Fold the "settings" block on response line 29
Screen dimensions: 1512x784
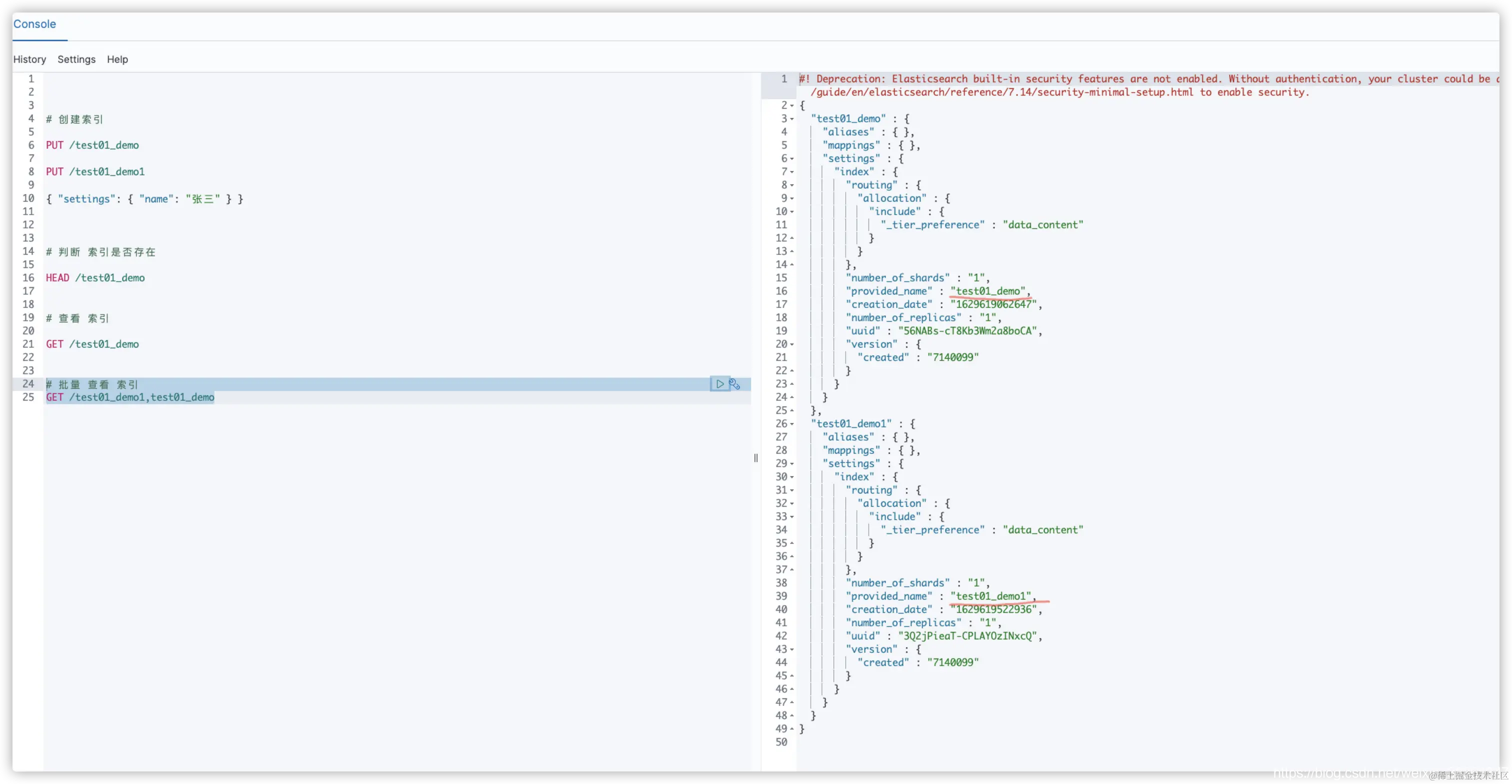pyautogui.click(x=792, y=464)
